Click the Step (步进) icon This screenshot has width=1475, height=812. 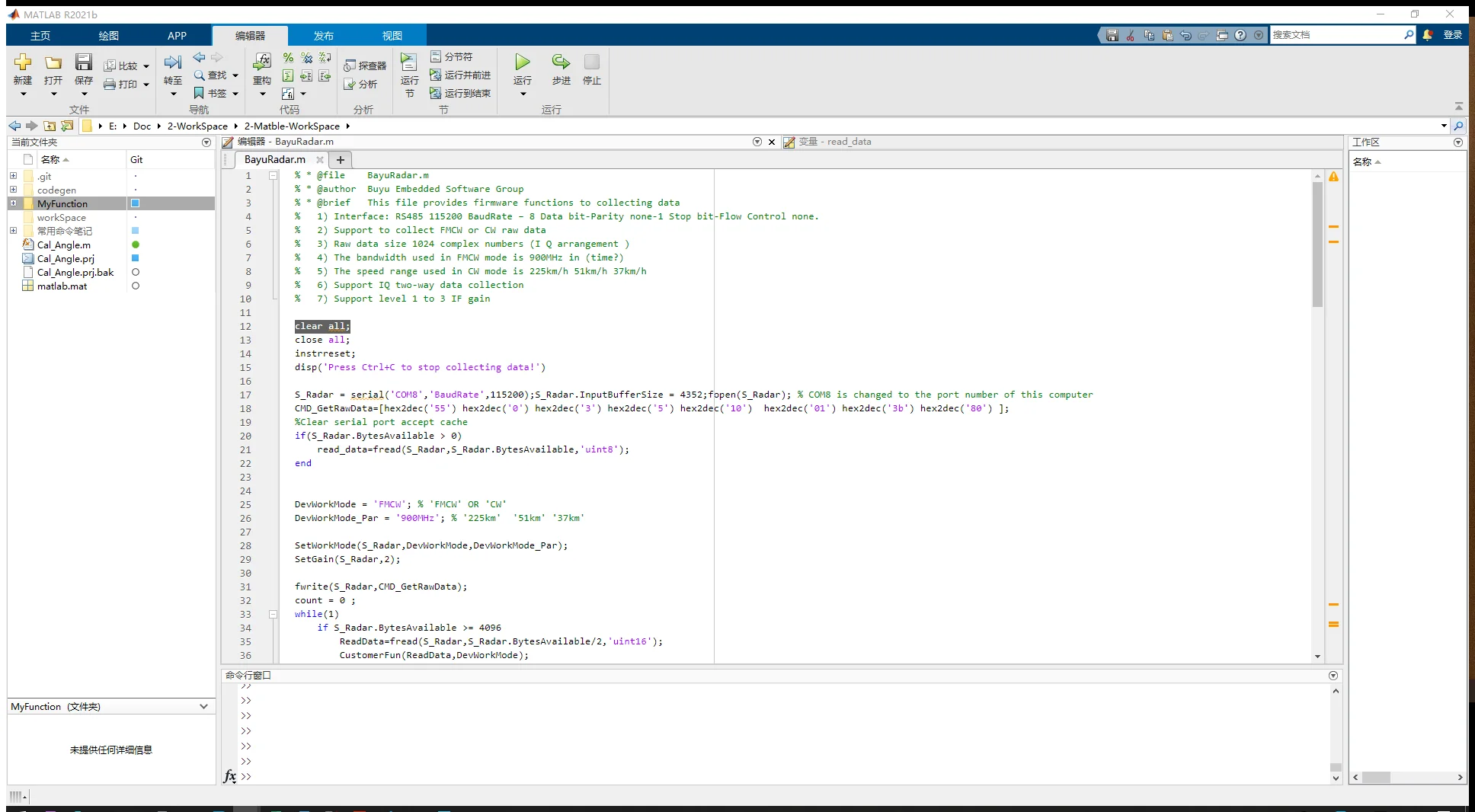[561, 62]
